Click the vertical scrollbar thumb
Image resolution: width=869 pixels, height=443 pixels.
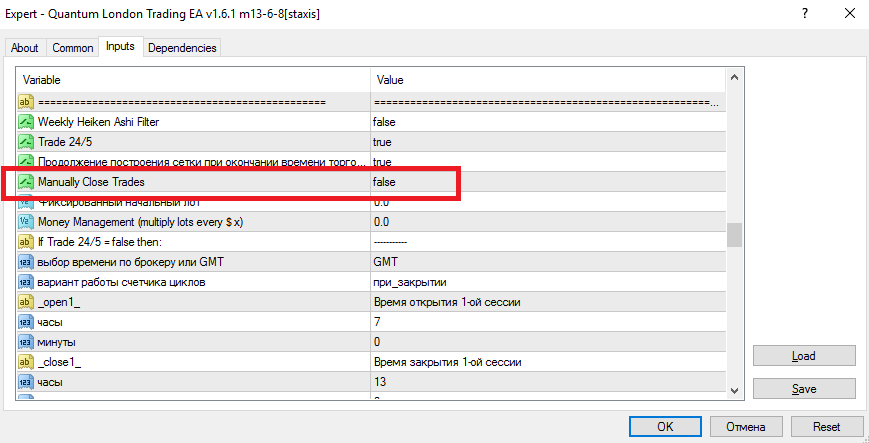[735, 235]
